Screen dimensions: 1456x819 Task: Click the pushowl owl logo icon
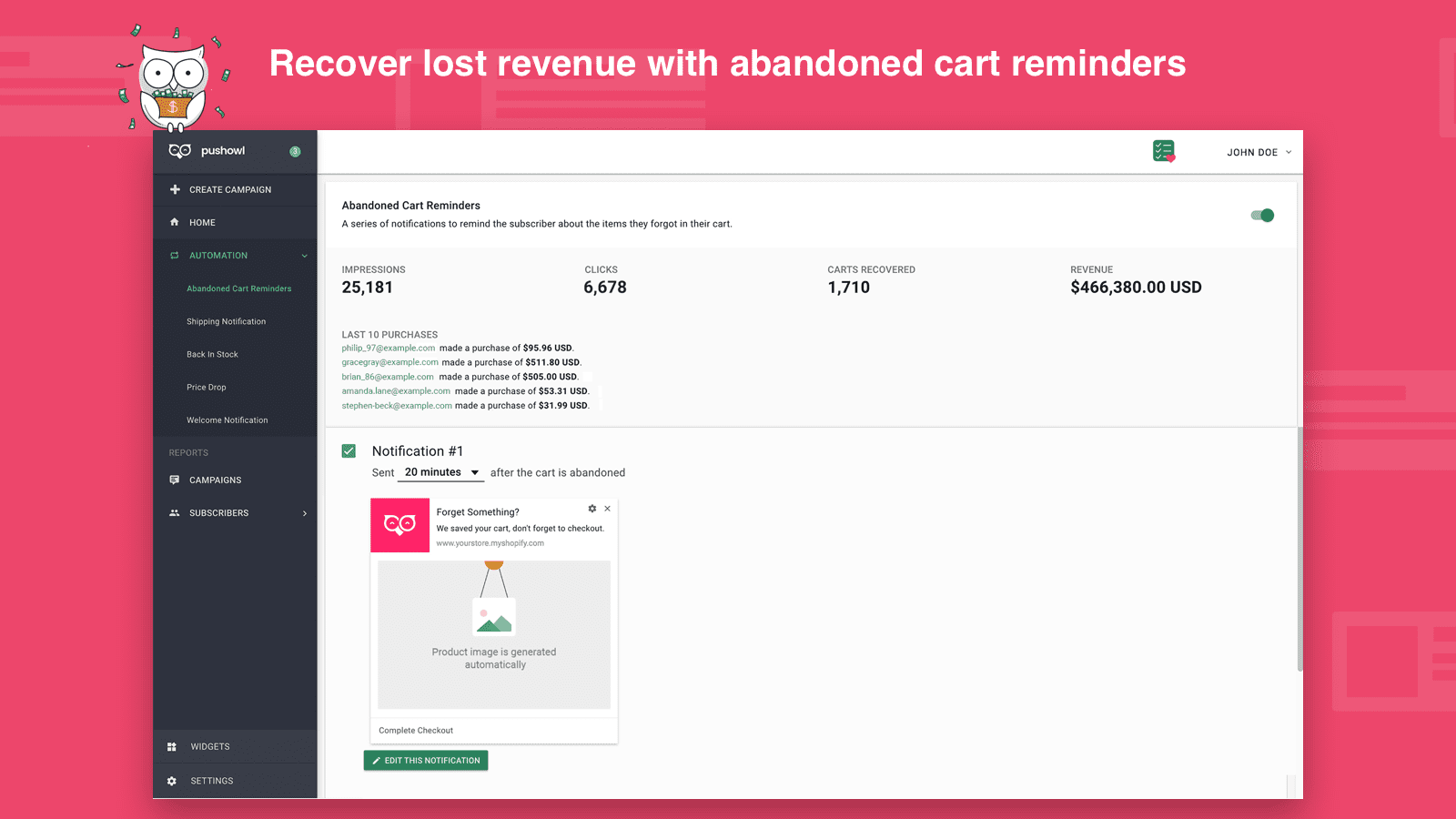[179, 151]
